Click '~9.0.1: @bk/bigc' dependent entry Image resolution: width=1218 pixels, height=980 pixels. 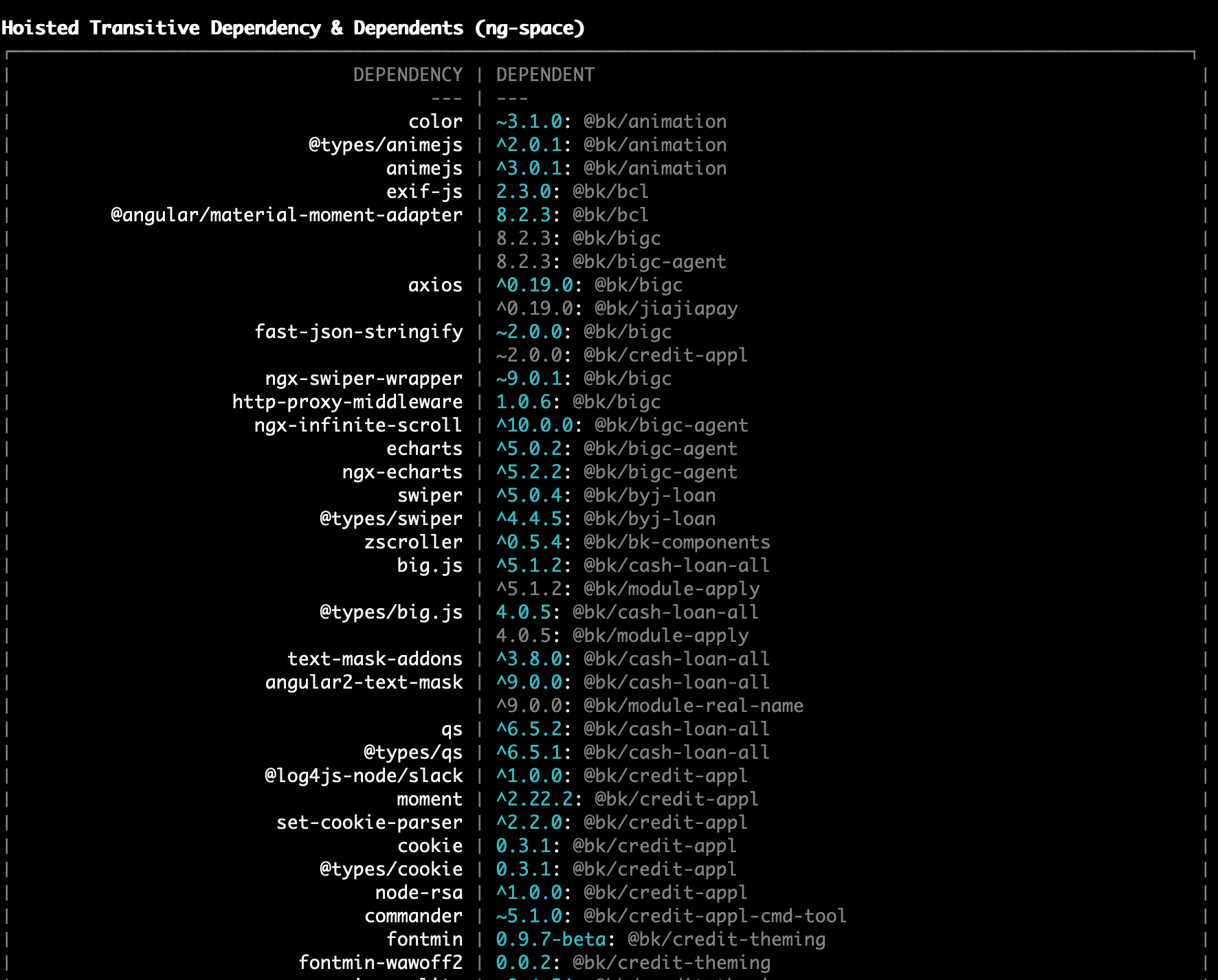(584, 379)
